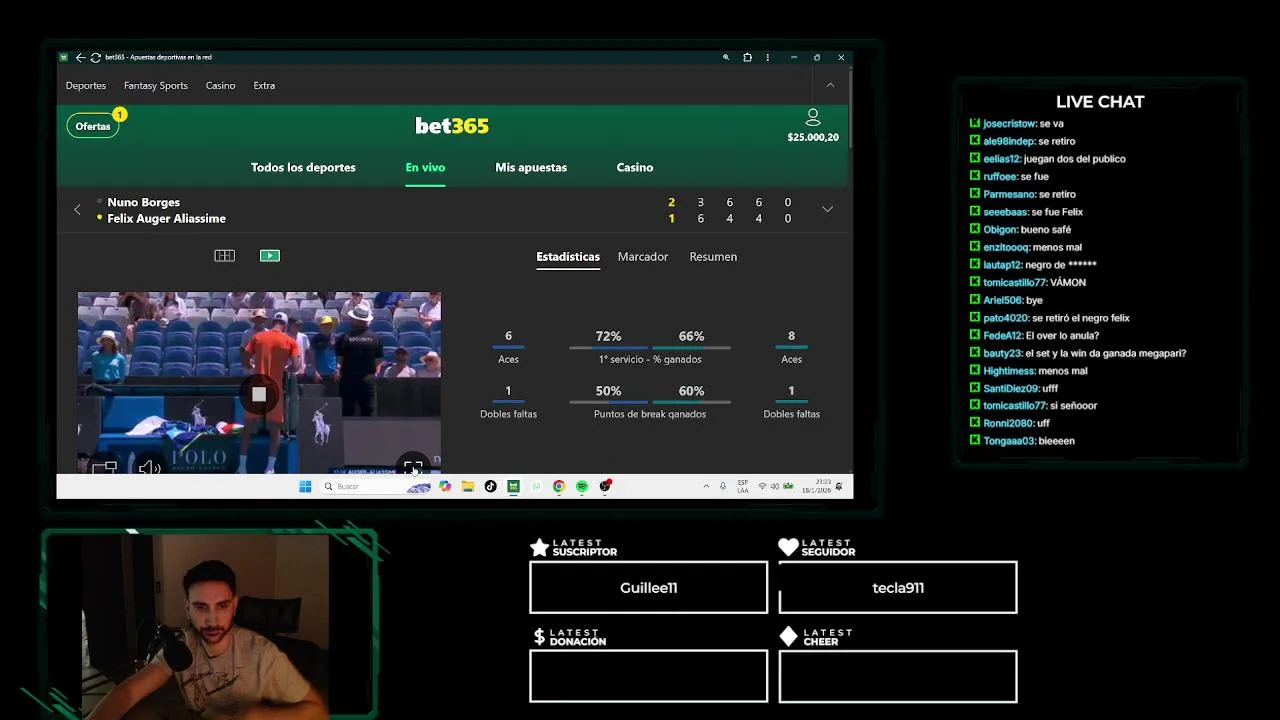
Task: Expand the match scoreboard dropdown chevron
Action: (827, 209)
